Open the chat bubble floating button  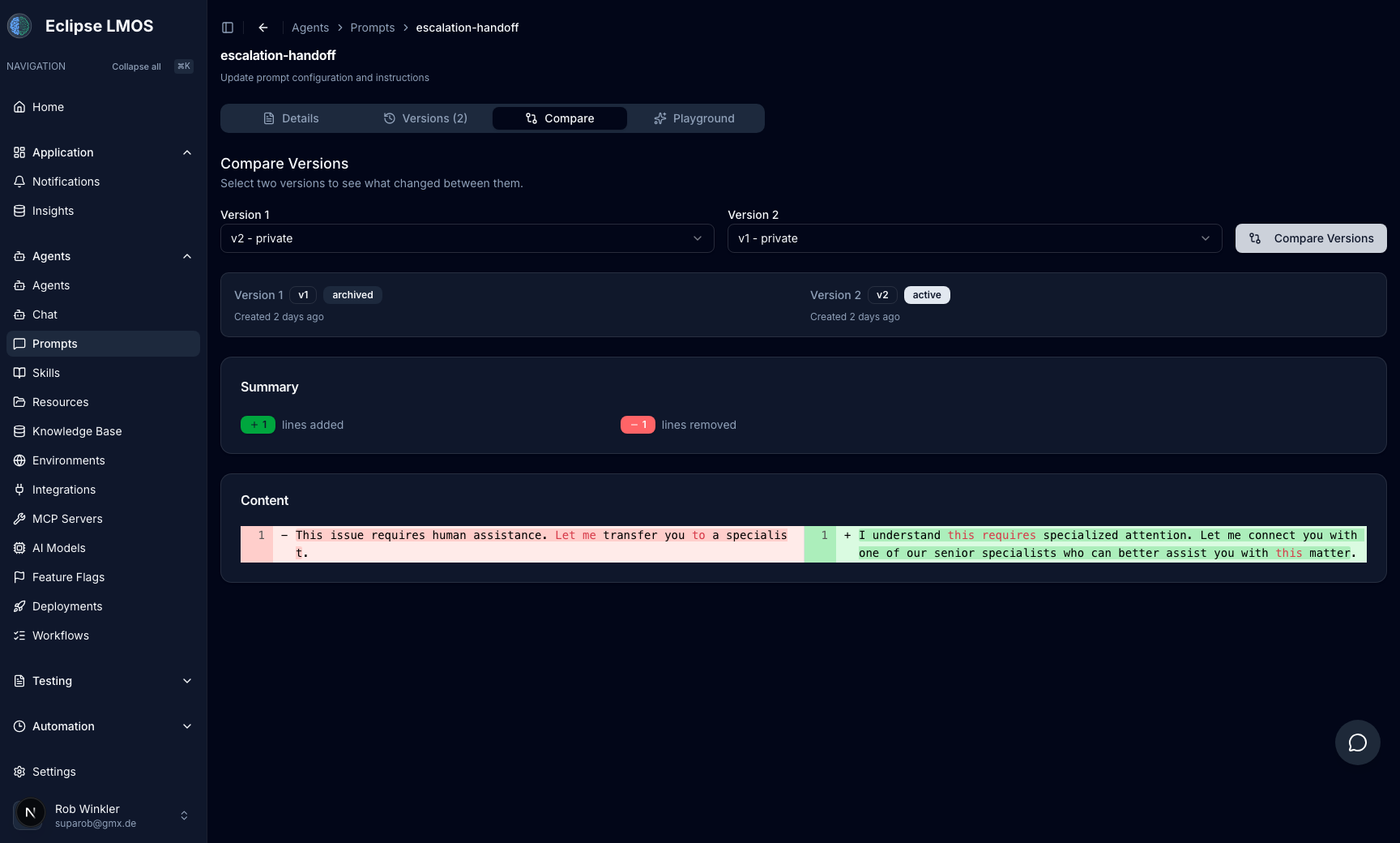[1358, 742]
